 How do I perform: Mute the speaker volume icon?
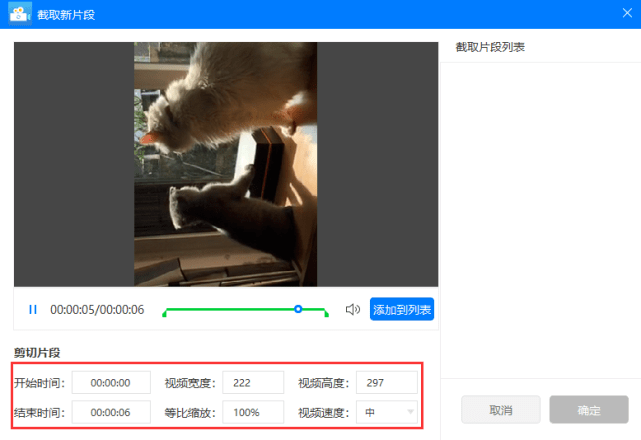(x=353, y=310)
